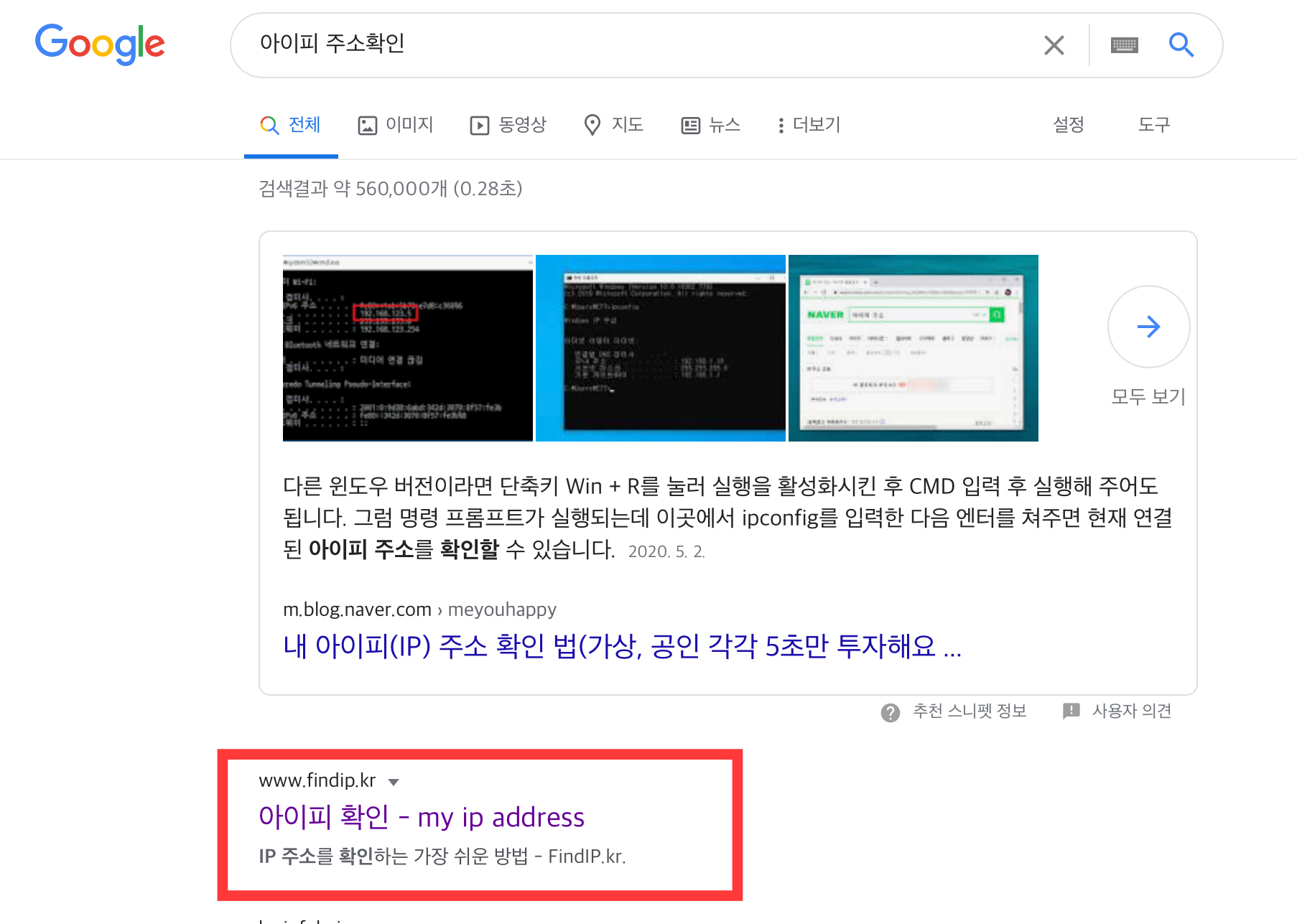Open m.blog.naver.com source breadcrumb

419,610
